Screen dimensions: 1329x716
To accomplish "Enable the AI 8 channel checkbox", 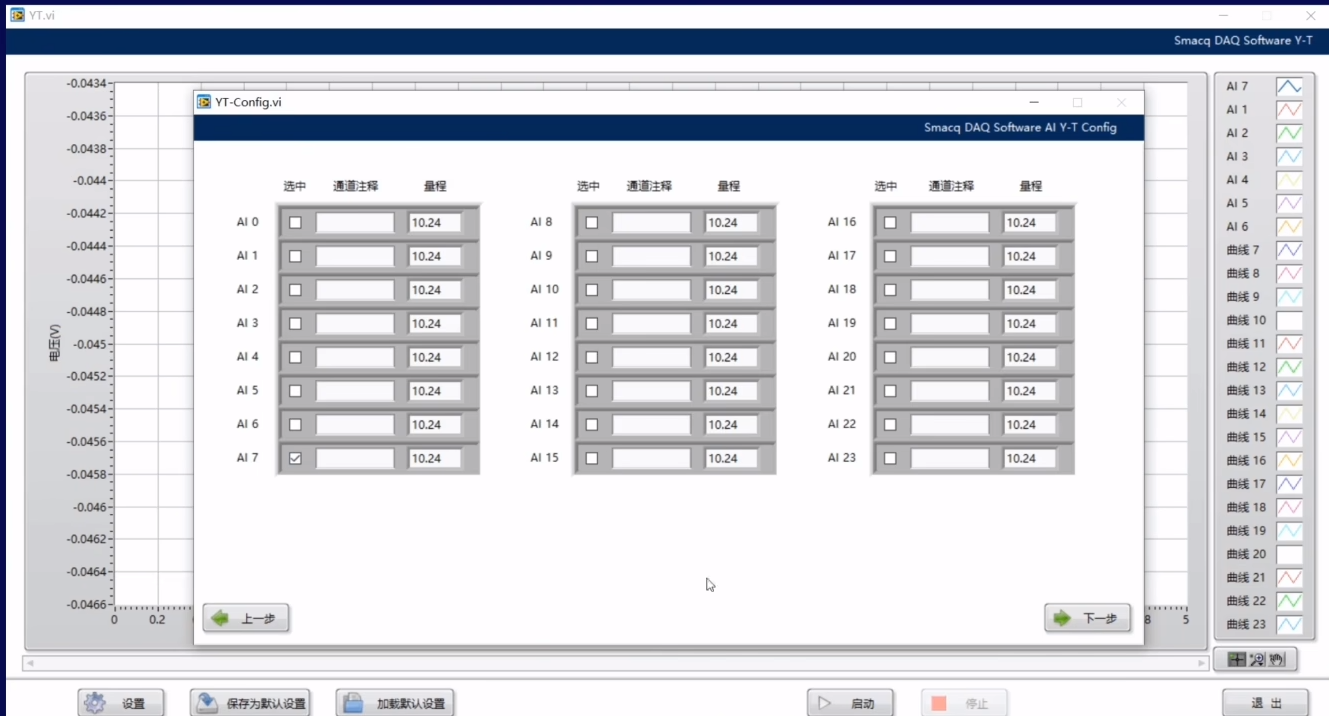I will tap(592, 223).
